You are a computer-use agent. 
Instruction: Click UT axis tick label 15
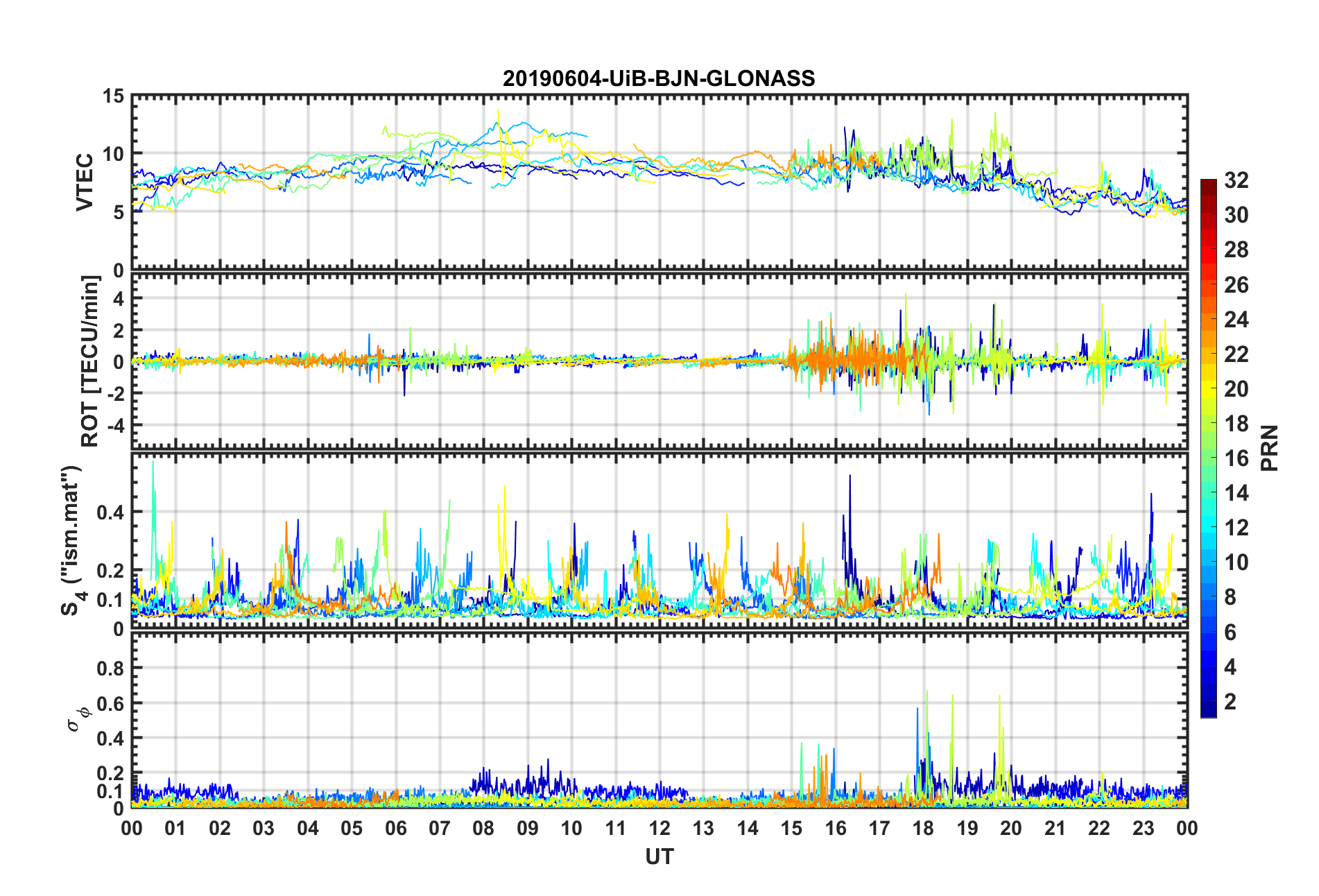791,829
